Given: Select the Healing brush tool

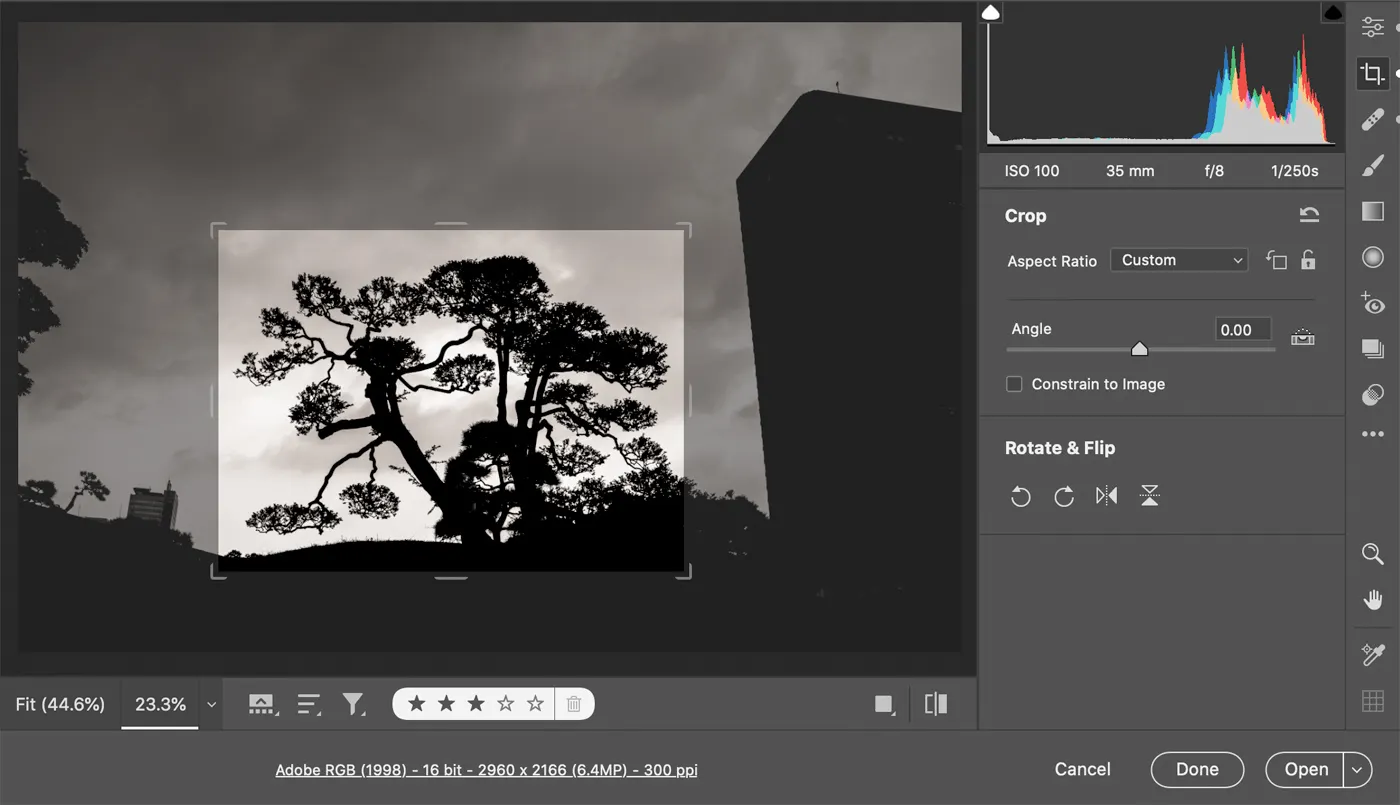Looking at the screenshot, I should point(1372,120).
